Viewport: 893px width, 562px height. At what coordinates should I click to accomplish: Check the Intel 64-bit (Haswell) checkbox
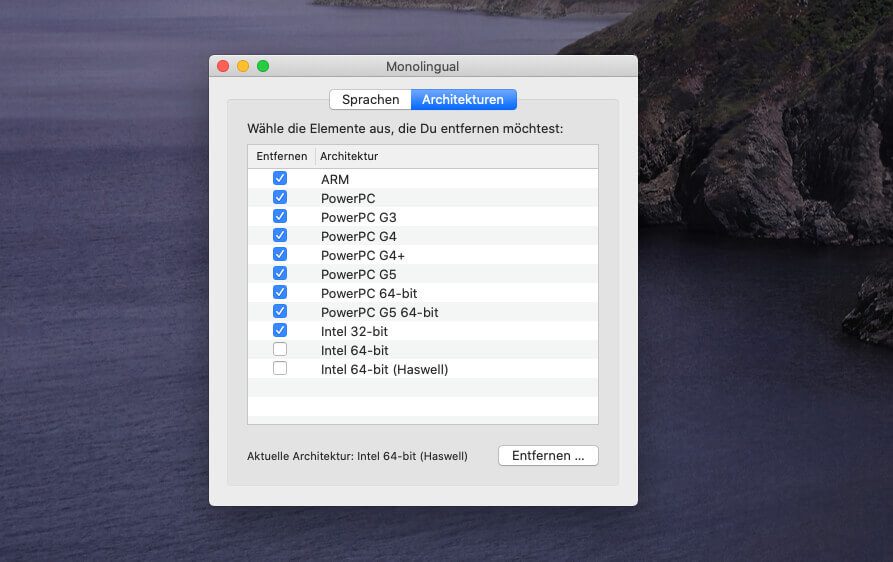[280, 368]
